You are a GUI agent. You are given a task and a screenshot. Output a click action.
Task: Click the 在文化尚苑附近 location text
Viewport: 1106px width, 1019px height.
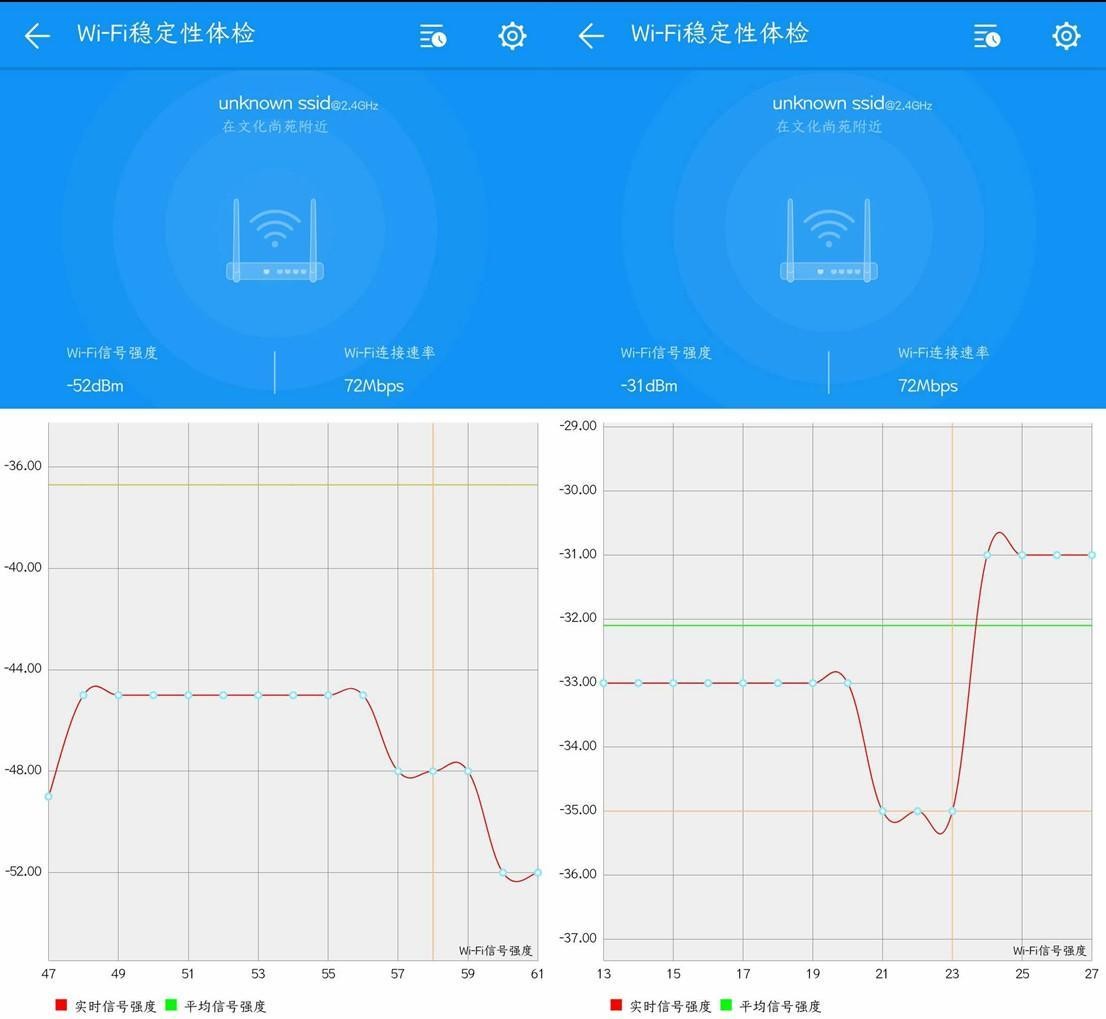coord(275,127)
